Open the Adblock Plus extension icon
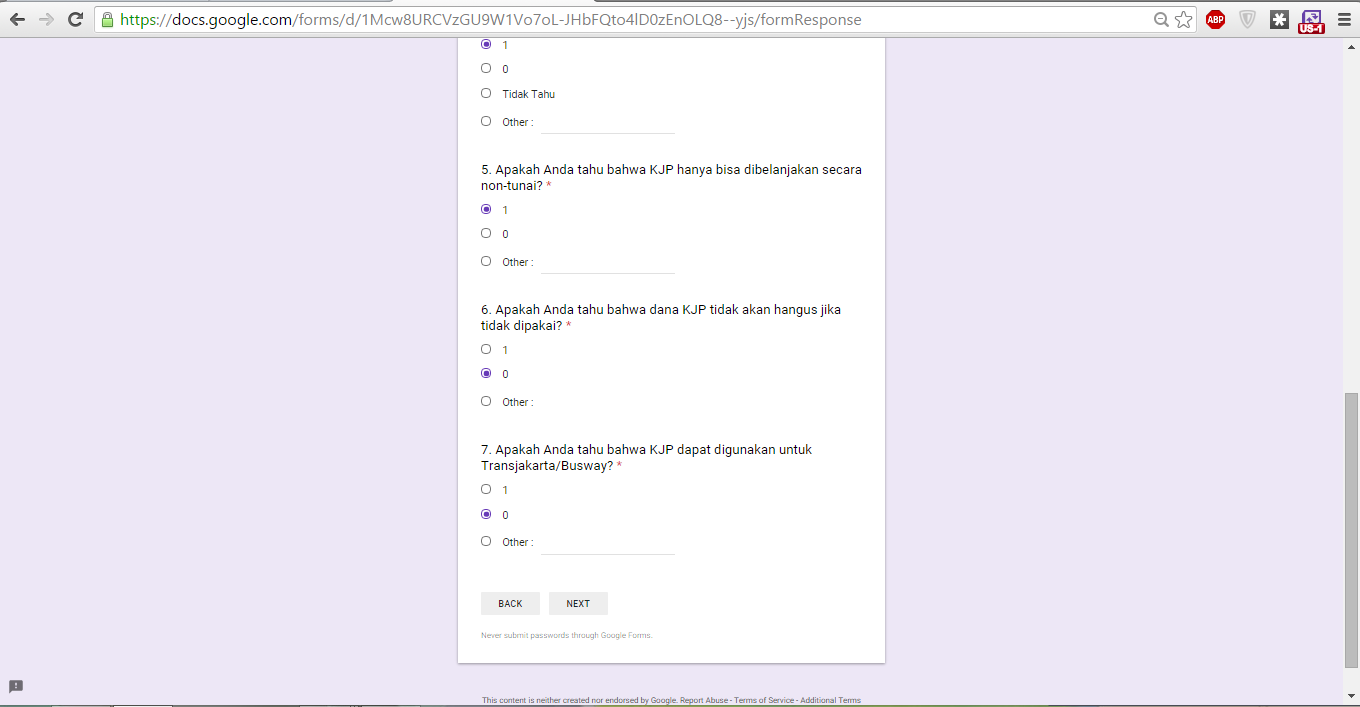The image size is (1360, 707). (x=1215, y=19)
